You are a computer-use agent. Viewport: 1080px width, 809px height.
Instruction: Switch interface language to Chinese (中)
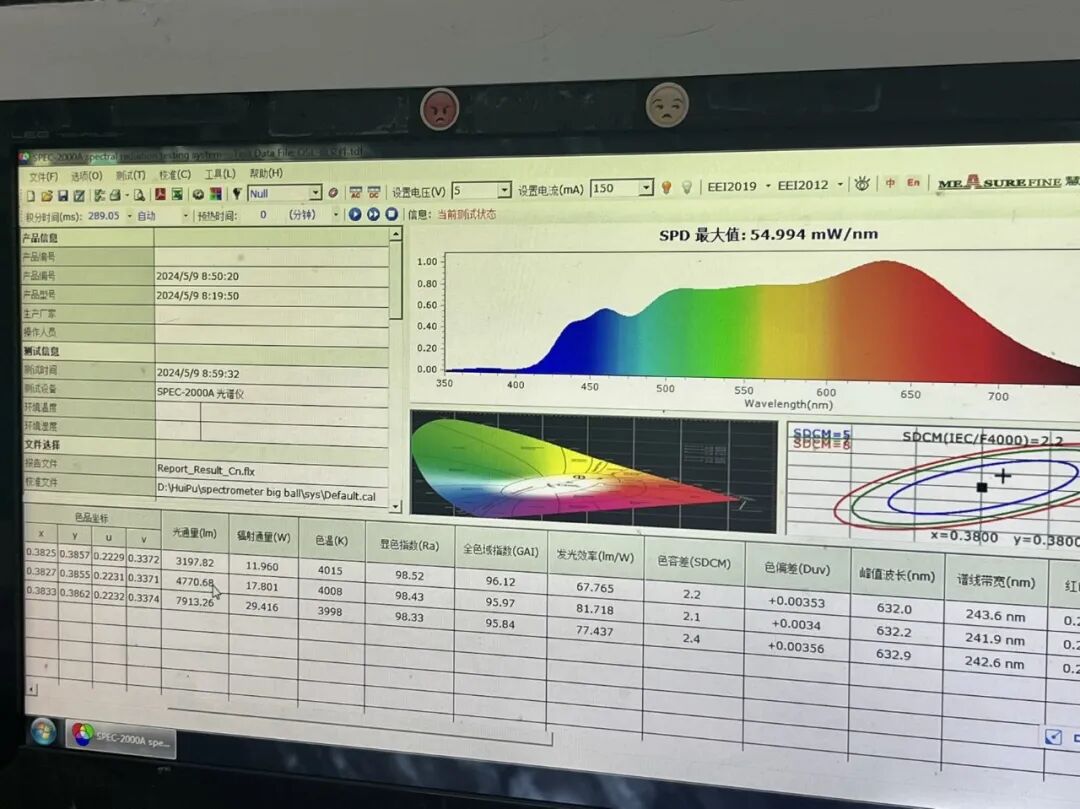pyautogui.click(x=891, y=183)
